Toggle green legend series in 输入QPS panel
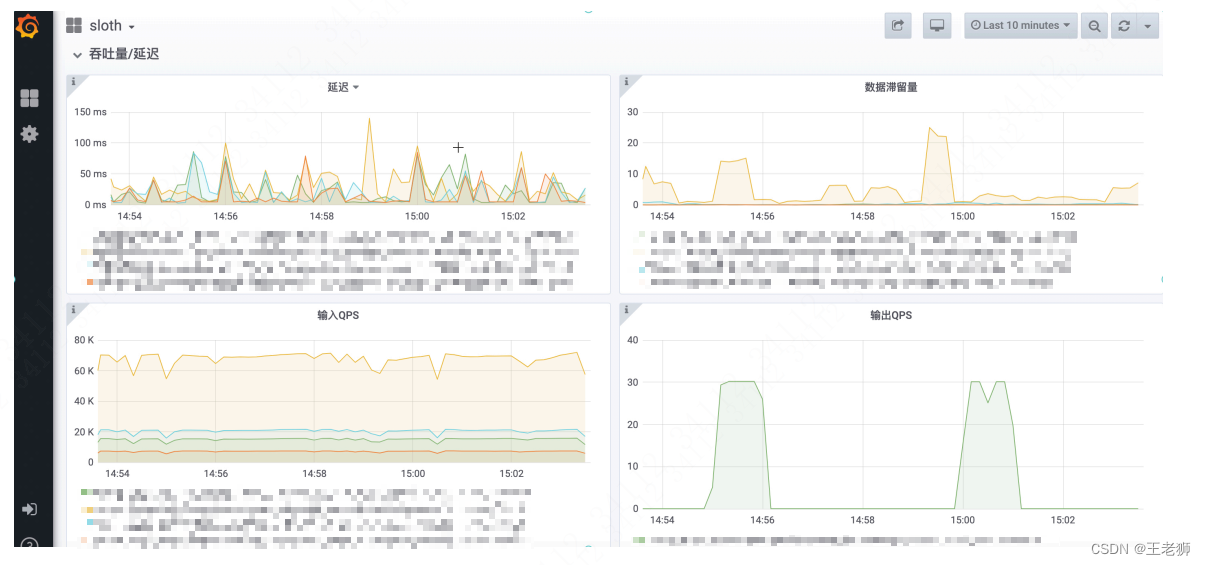Image resolution: width=1206 pixels, height=565 pixels. pos(86,493)
